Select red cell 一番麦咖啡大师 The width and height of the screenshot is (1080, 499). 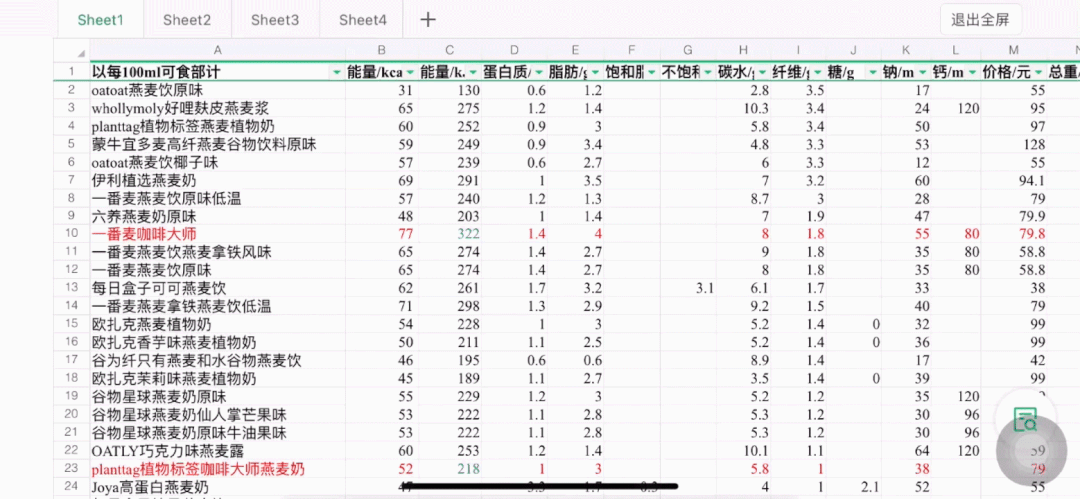click(217, 234)
